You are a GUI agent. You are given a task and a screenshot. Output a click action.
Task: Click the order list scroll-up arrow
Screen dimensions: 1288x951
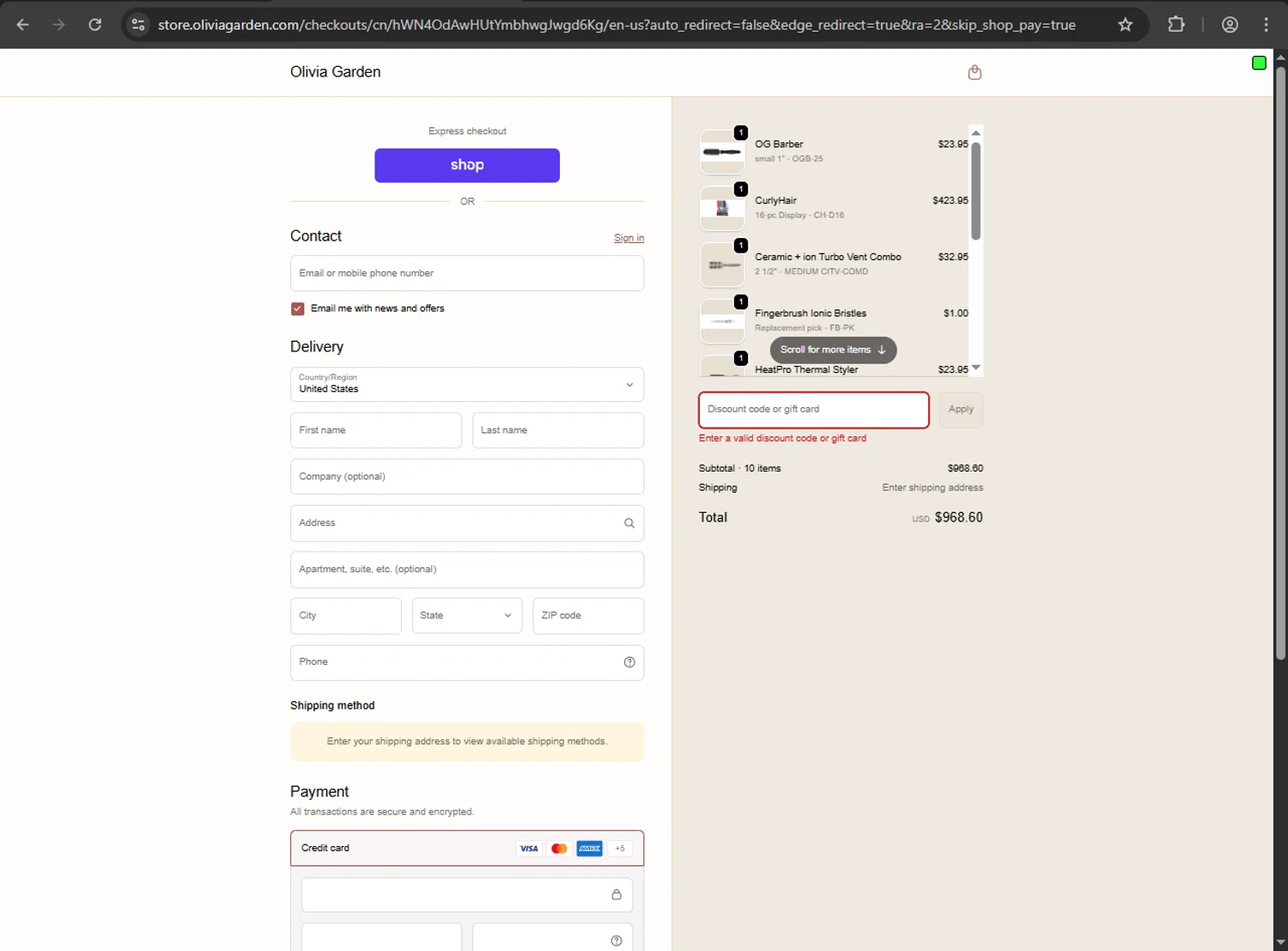point(975,132)
